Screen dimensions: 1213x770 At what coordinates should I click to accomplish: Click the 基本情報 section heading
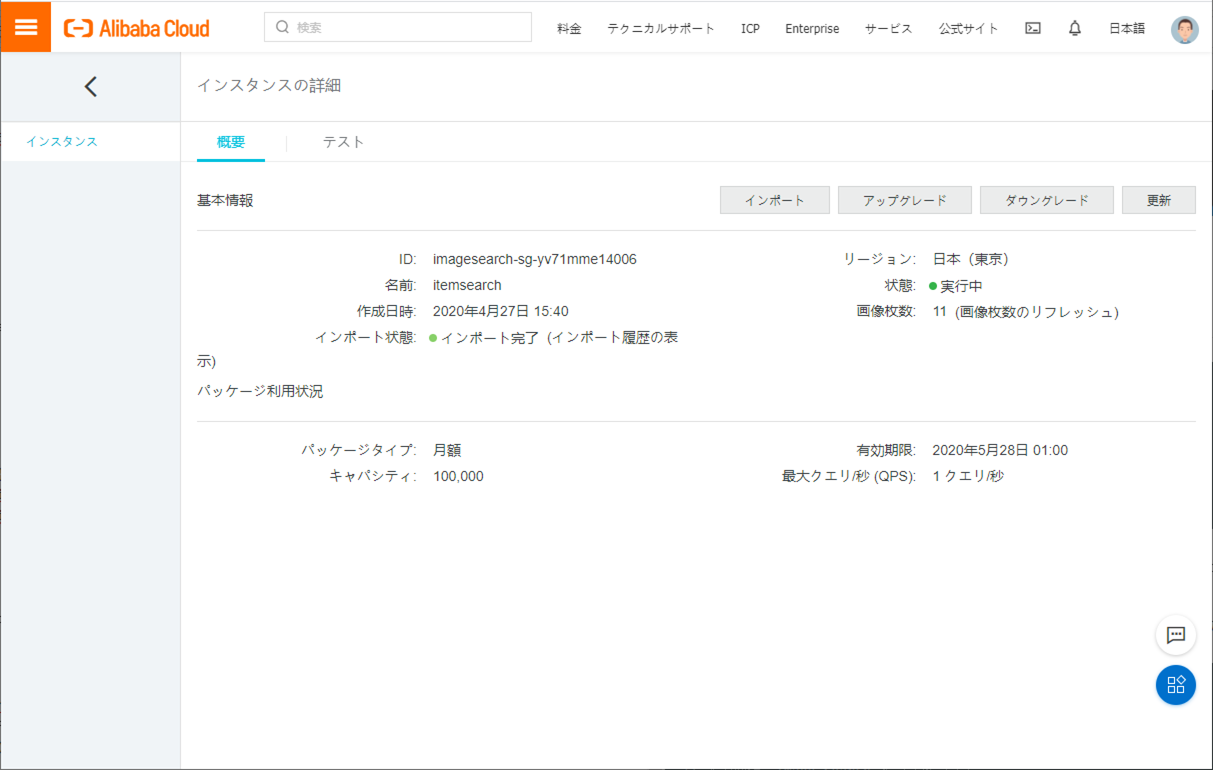[225, 200]
